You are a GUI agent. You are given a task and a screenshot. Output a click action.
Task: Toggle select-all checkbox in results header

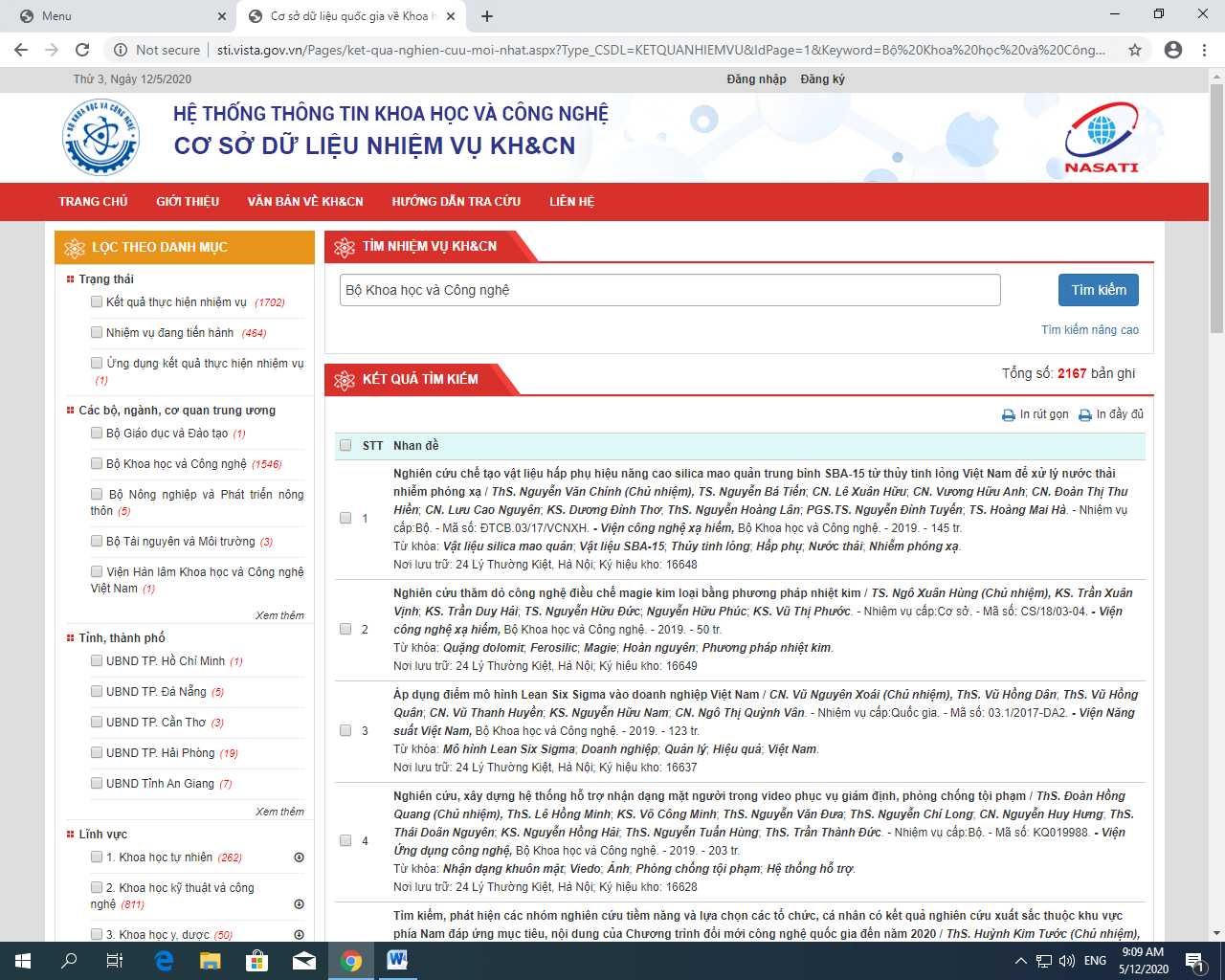point(345,445)
